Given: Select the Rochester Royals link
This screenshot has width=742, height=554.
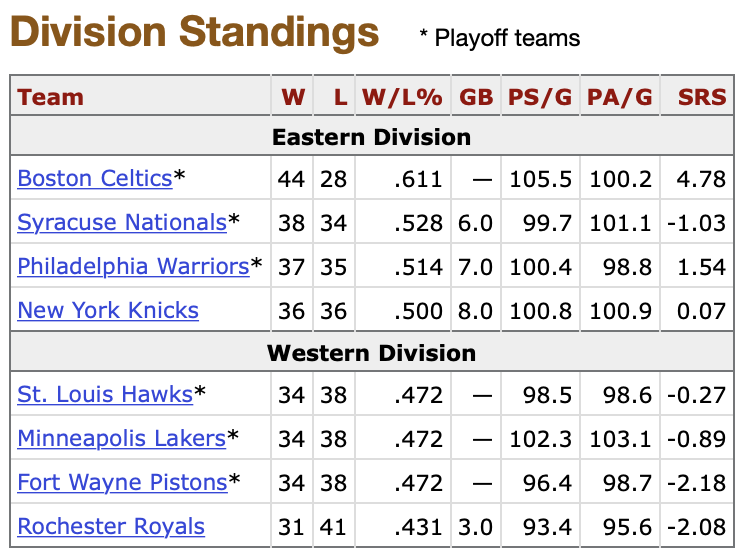Looking at the screenshot, I should [111, 527].
